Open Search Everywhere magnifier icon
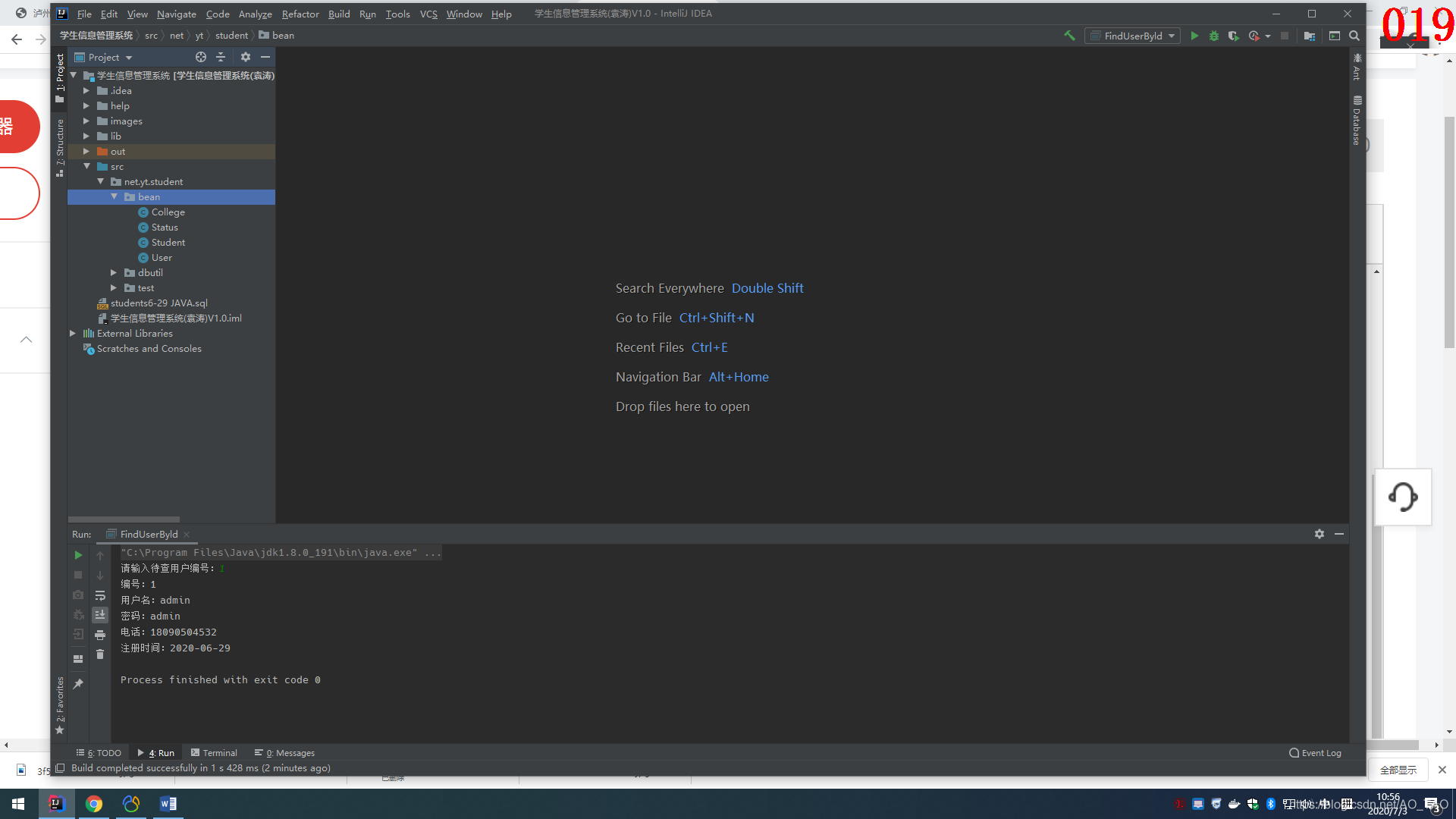The image size is (1456, 819). pyautogui.click(x=1354, y=36)
